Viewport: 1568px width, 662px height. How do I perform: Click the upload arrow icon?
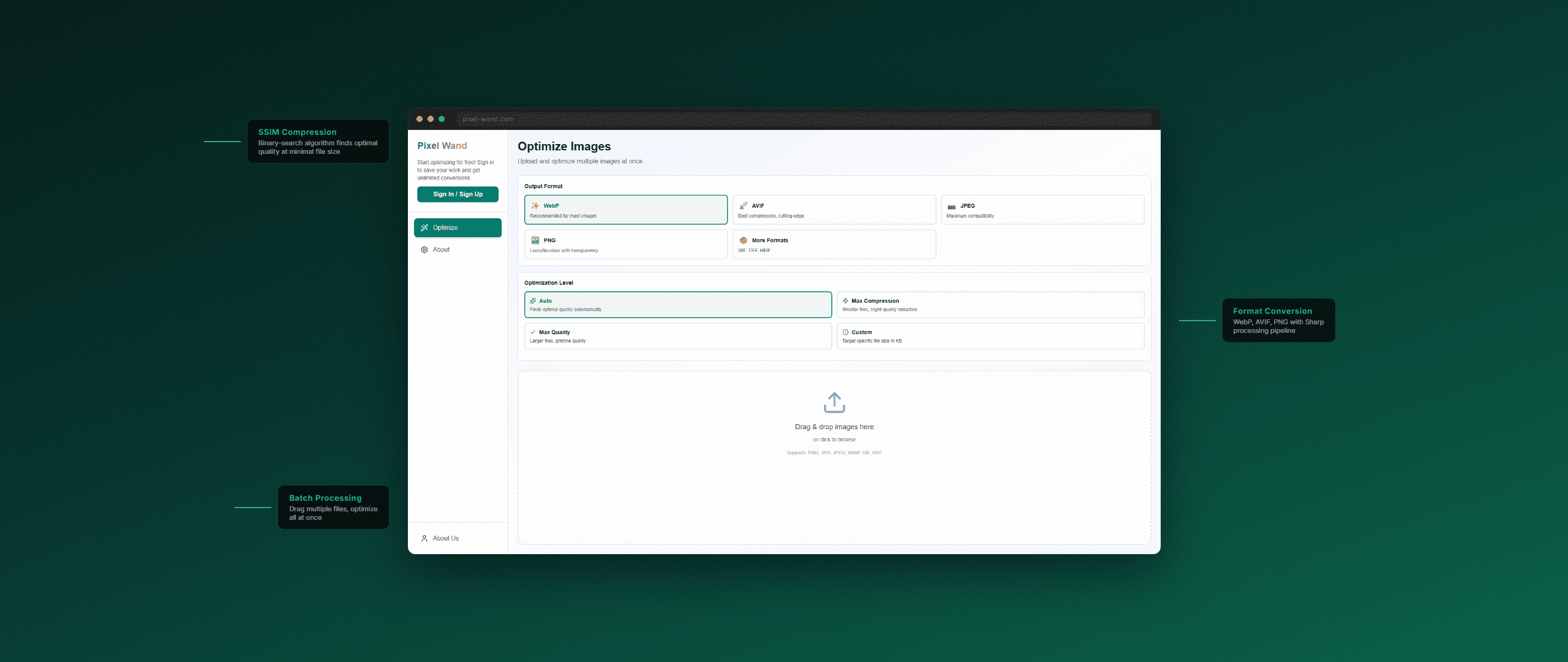pos(834,403)
